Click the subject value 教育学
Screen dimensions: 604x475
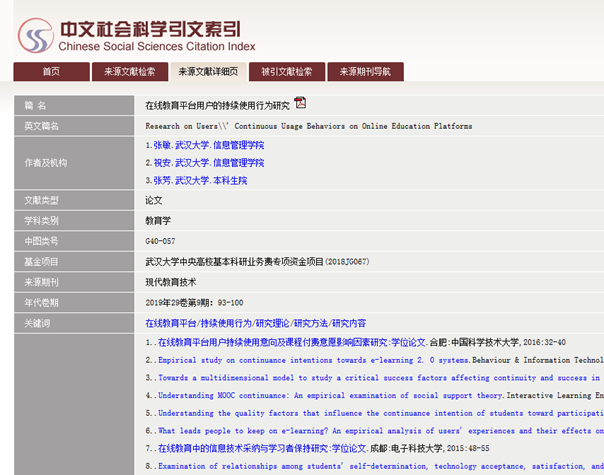[158, 221]
